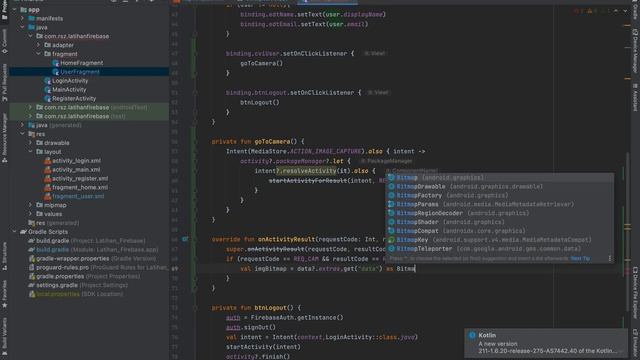Click override gutter icon beside onActivityResult
The image size is (640, 360).
(x=185, y=239)
